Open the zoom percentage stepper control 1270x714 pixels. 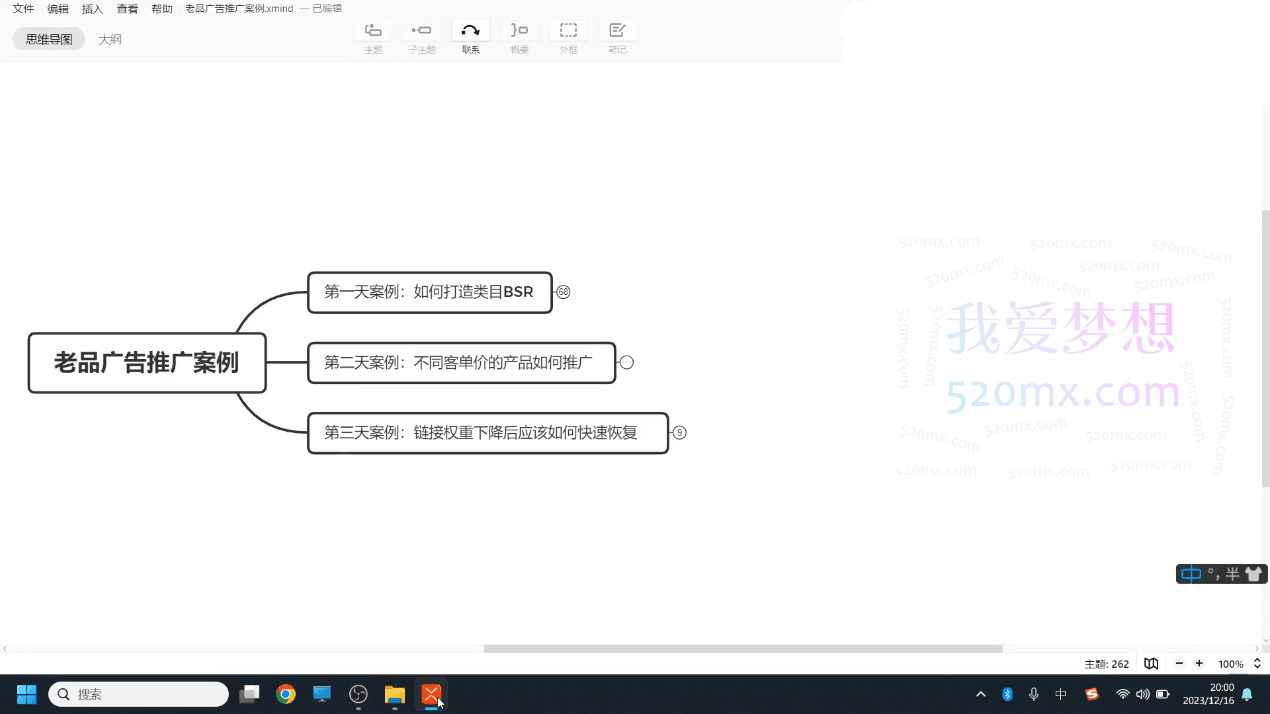coord(1257,663)
